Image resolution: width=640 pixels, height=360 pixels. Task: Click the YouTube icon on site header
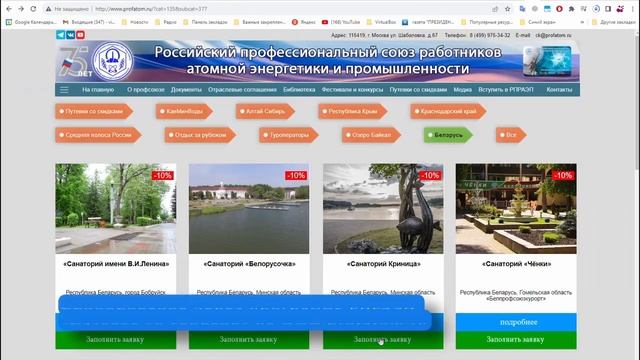pyautogui.click(x=80, y=35)
